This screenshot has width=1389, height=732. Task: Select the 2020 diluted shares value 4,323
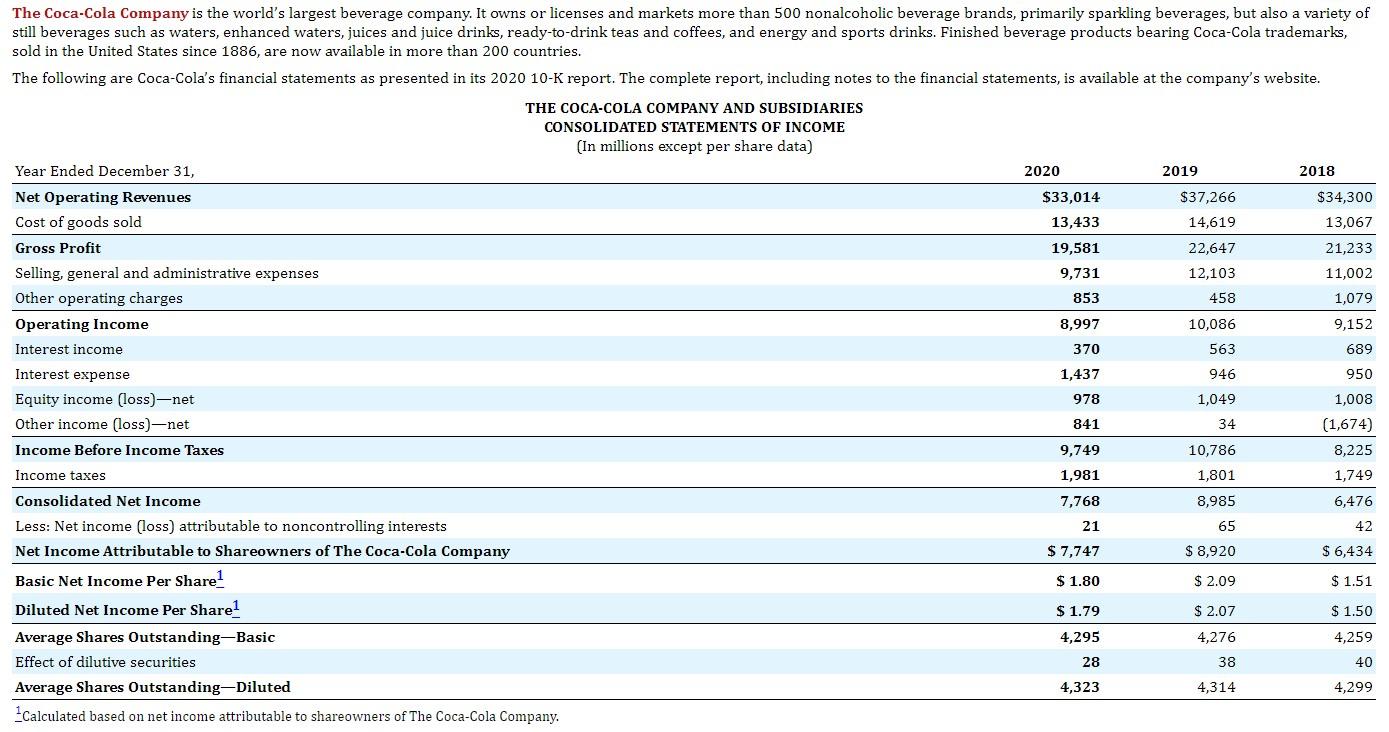click(x=1080, y=687)
